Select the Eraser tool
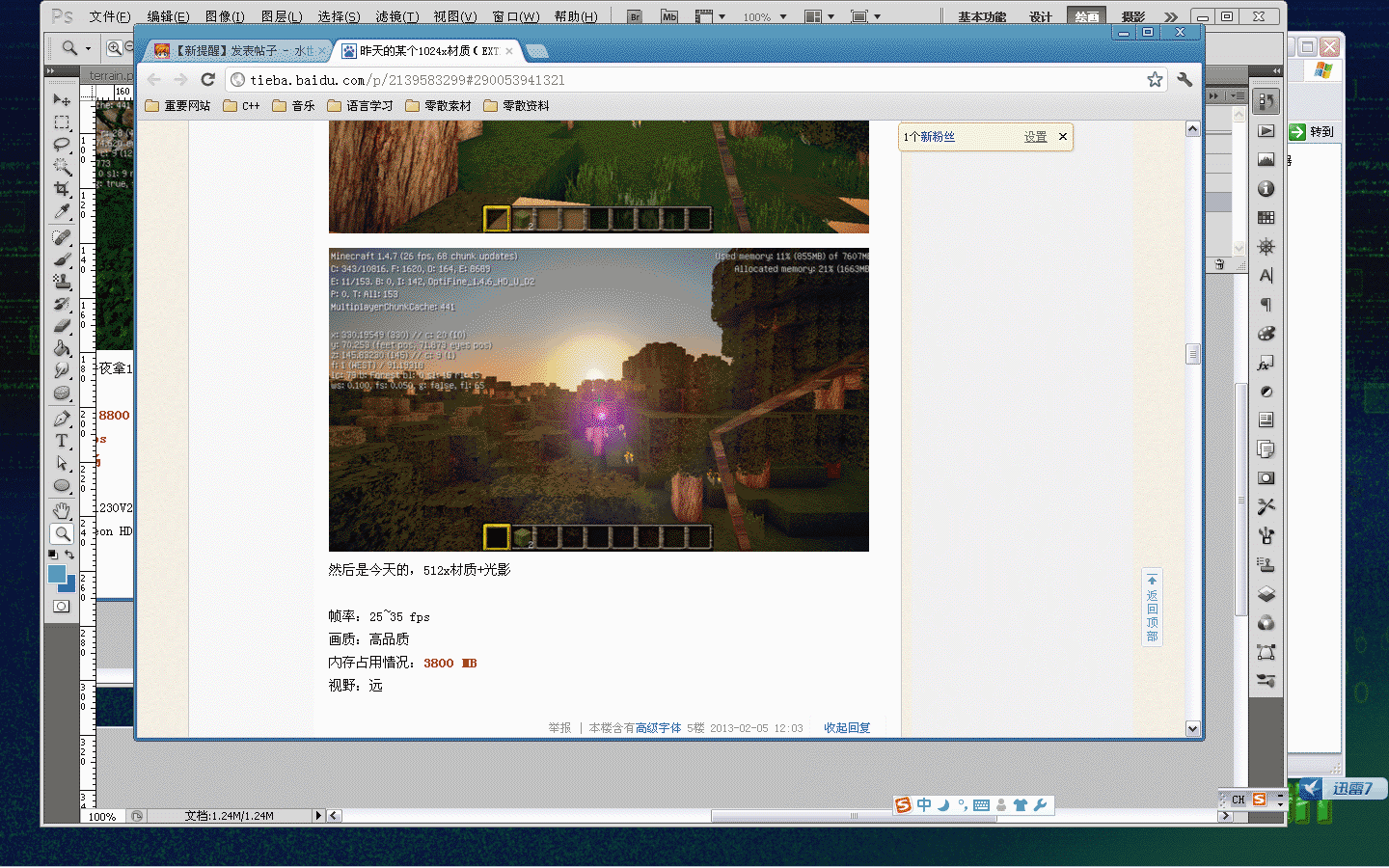 point(62,326)
